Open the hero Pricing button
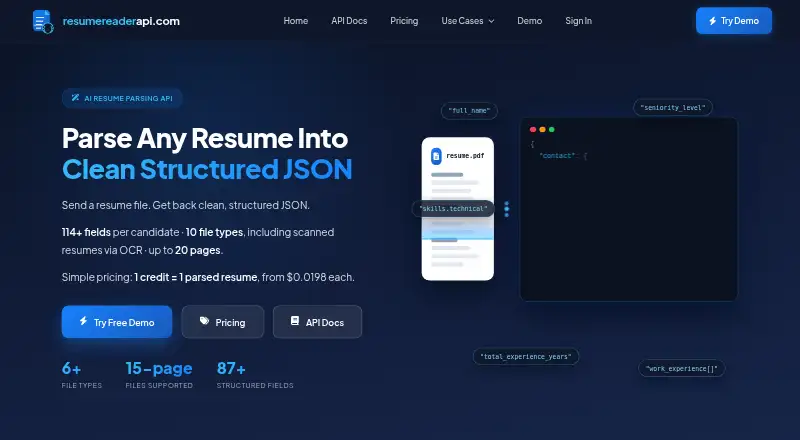 click(x=223, y=322)
